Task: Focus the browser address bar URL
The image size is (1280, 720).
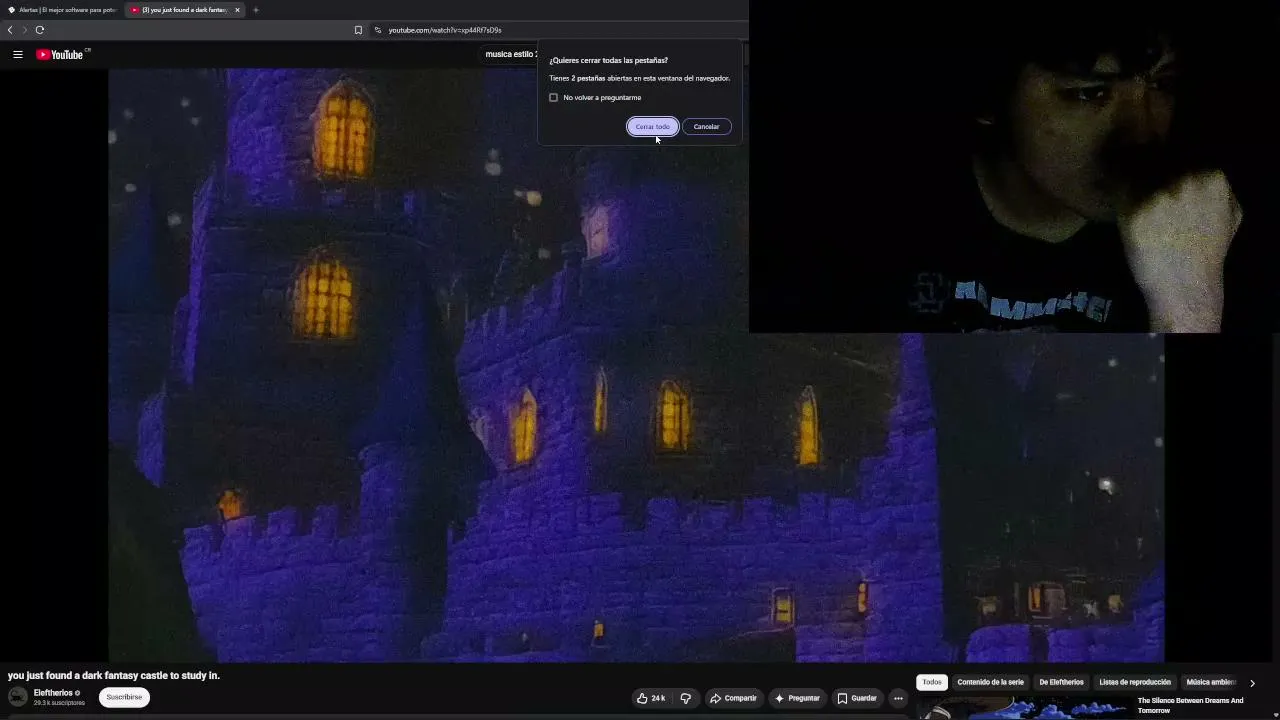Action: [x=444, y=30]
